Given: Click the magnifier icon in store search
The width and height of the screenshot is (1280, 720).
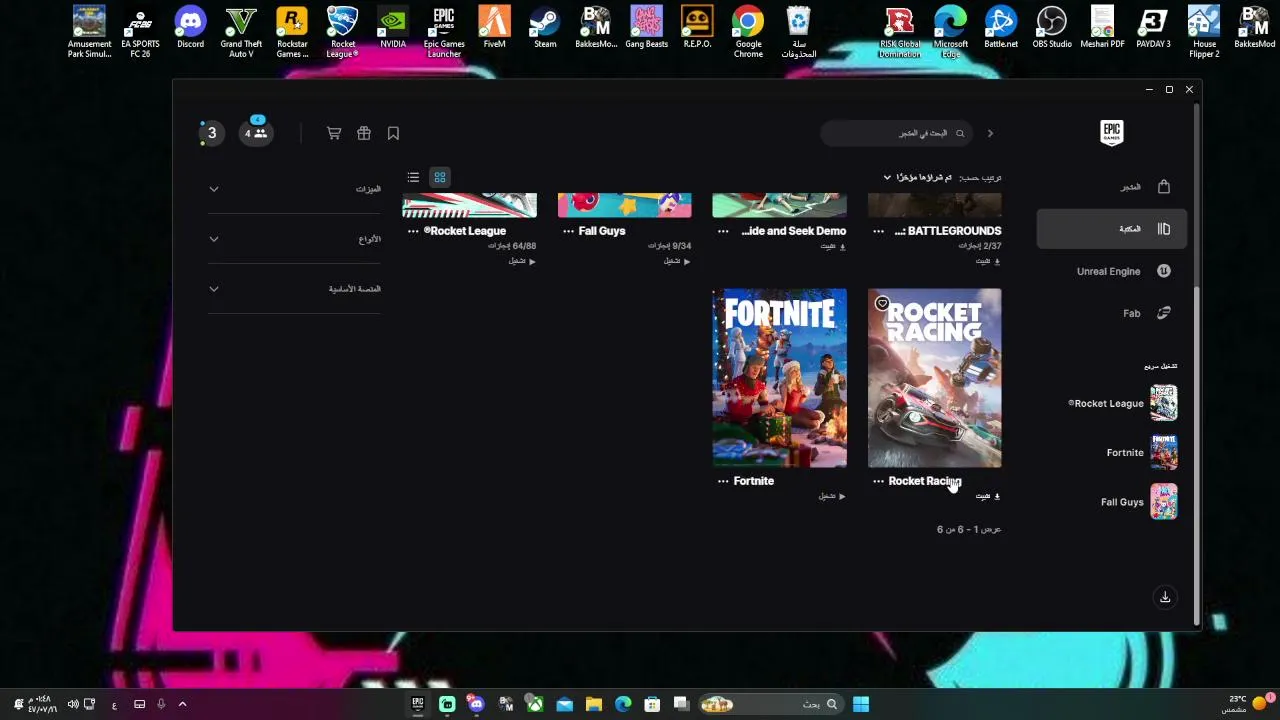Looking at the screenshot, I should coord(960,133).
